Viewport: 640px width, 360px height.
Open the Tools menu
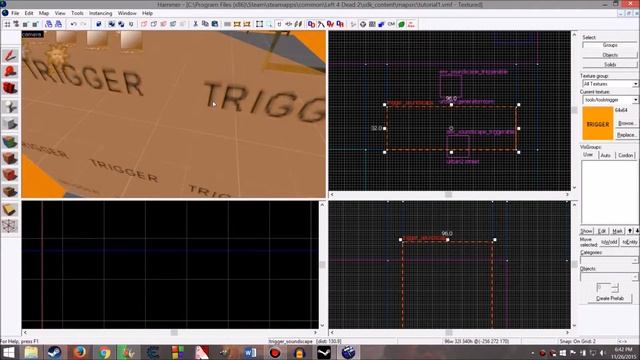tap(77, 13)
